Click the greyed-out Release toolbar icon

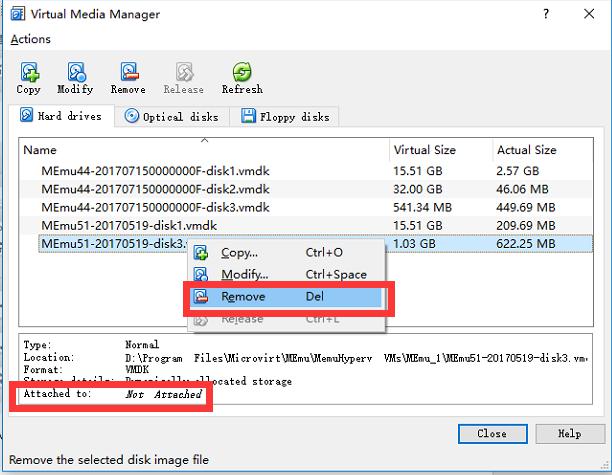(x=184, y=72)
